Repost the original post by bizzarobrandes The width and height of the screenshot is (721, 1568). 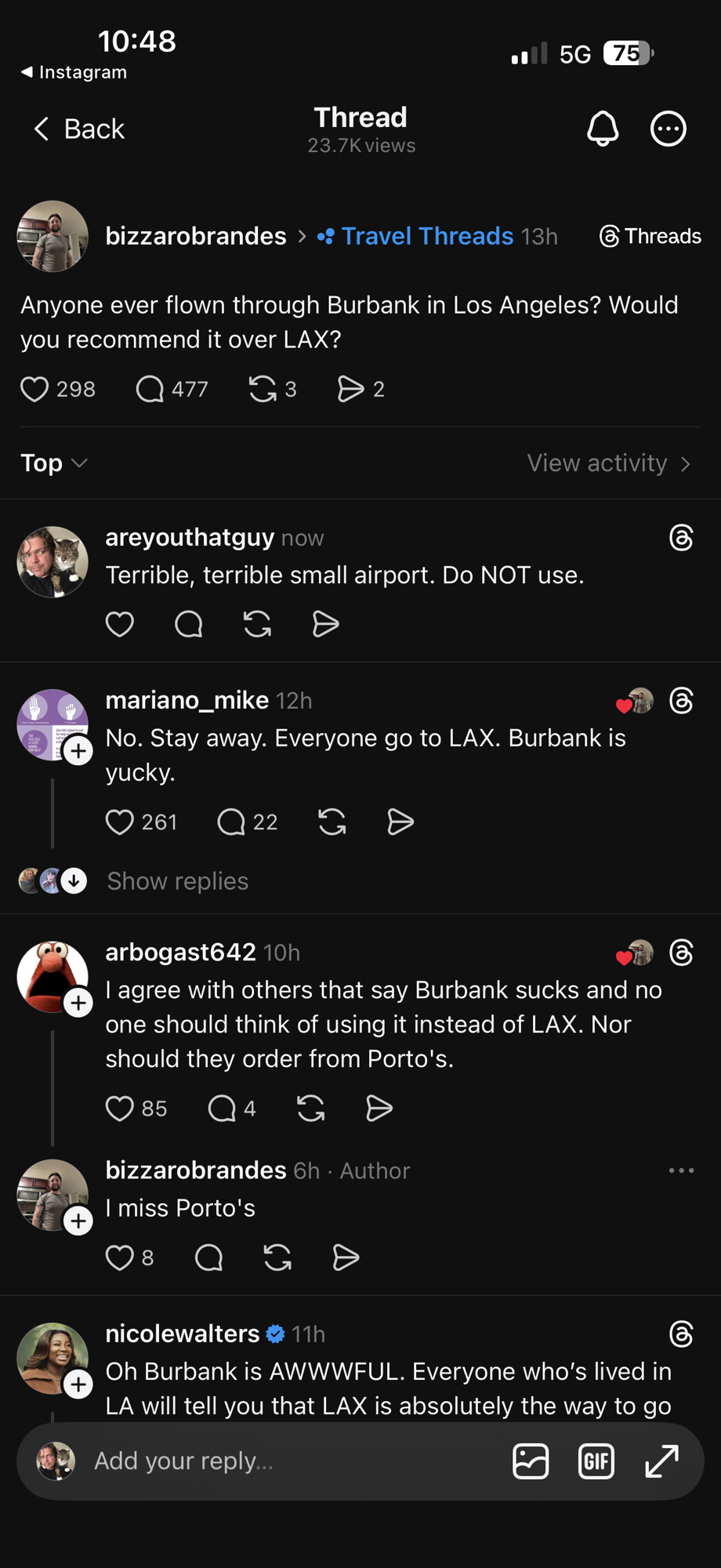coord(263,389)
